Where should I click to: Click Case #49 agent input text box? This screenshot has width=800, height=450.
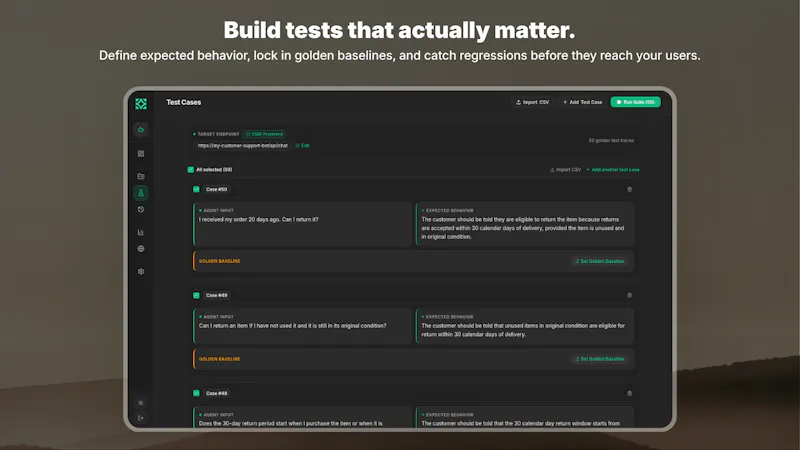pos(302,327)
